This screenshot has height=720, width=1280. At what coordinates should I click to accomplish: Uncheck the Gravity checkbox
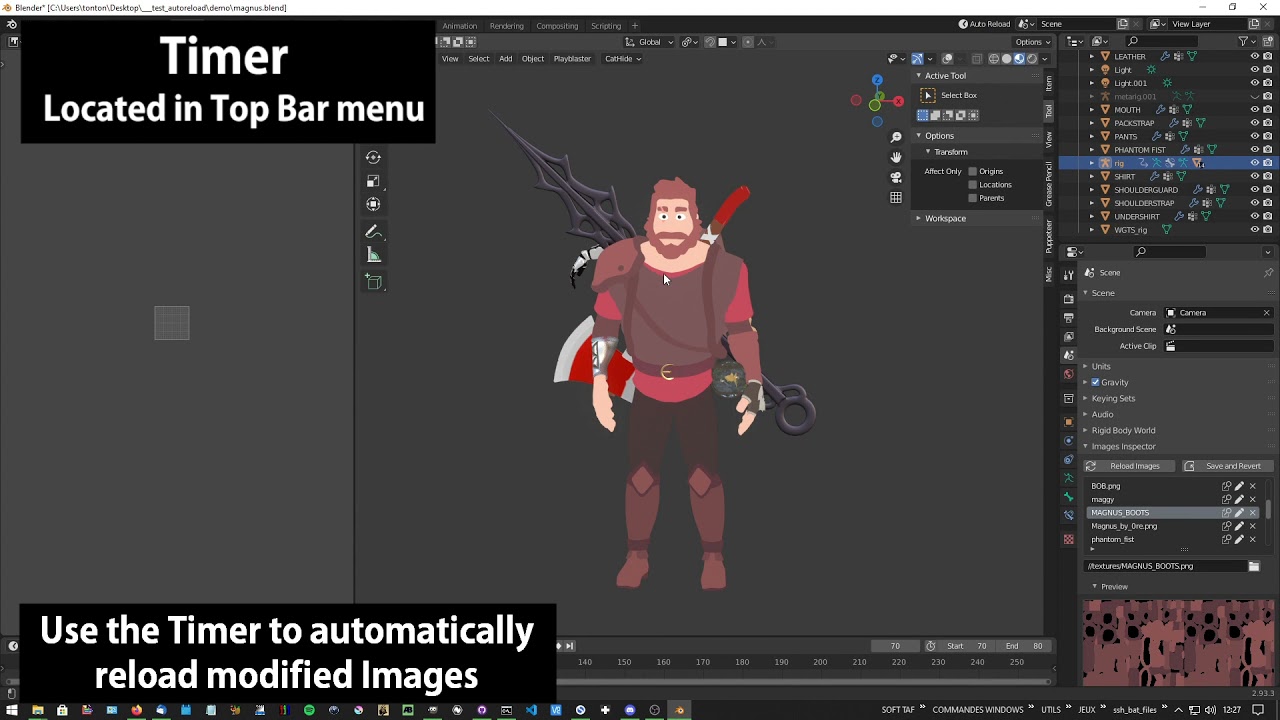tap(1095, 382)
